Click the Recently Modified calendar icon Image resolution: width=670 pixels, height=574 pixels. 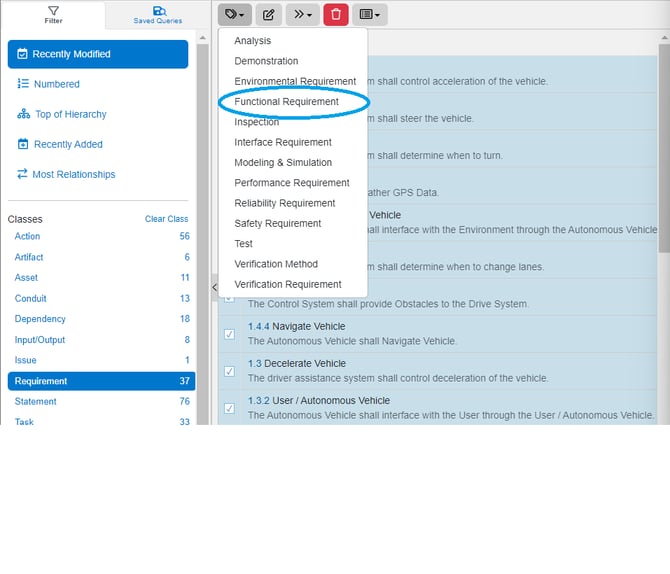click(23, 54)
